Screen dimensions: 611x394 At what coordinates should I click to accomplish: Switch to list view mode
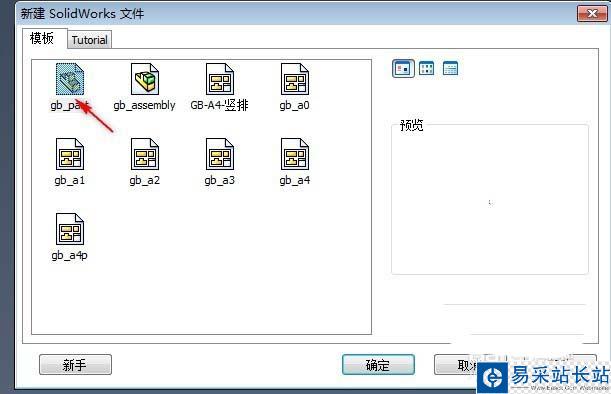(x=426, y=69)
